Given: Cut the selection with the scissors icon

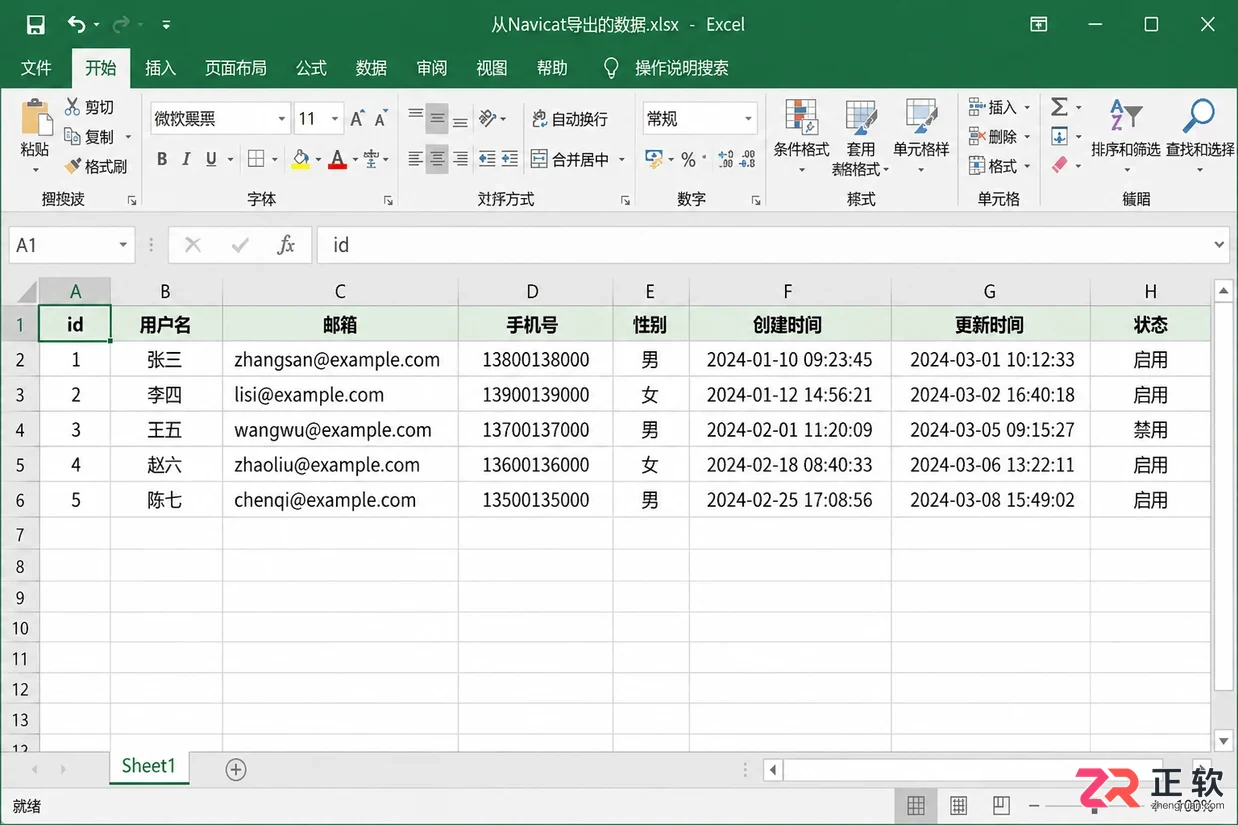Looking at the screenshot, I should (x=73, y=107).
